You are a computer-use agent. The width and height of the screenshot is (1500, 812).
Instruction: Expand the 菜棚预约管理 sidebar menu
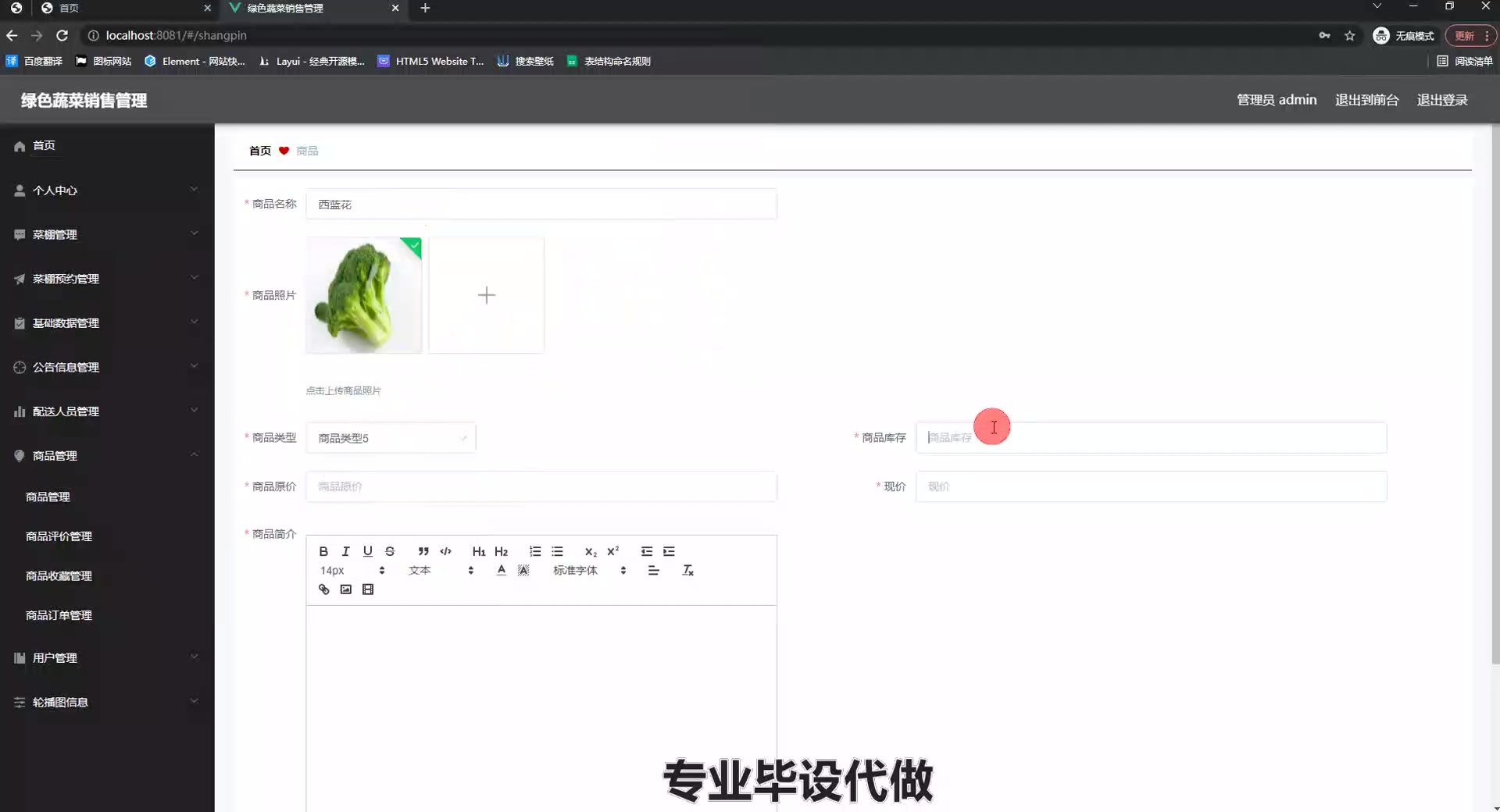(x=107, y=279)
